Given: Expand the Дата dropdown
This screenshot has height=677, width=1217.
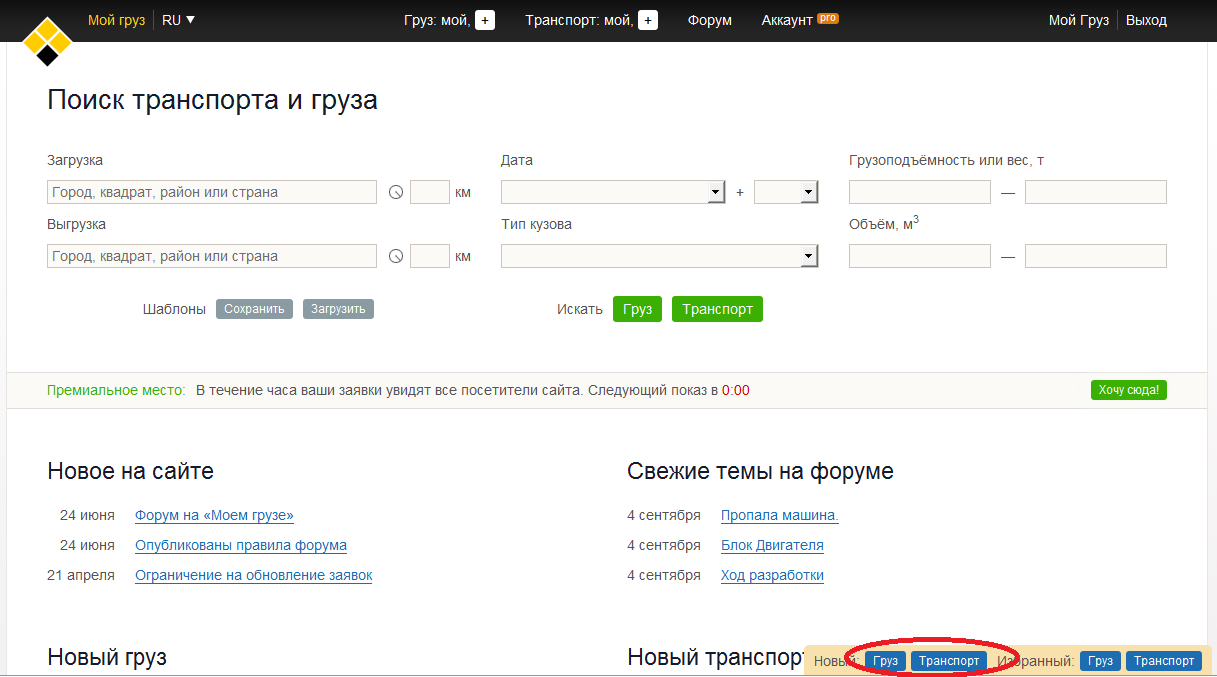Looking at the screenshot, I should tap(715, 192).
